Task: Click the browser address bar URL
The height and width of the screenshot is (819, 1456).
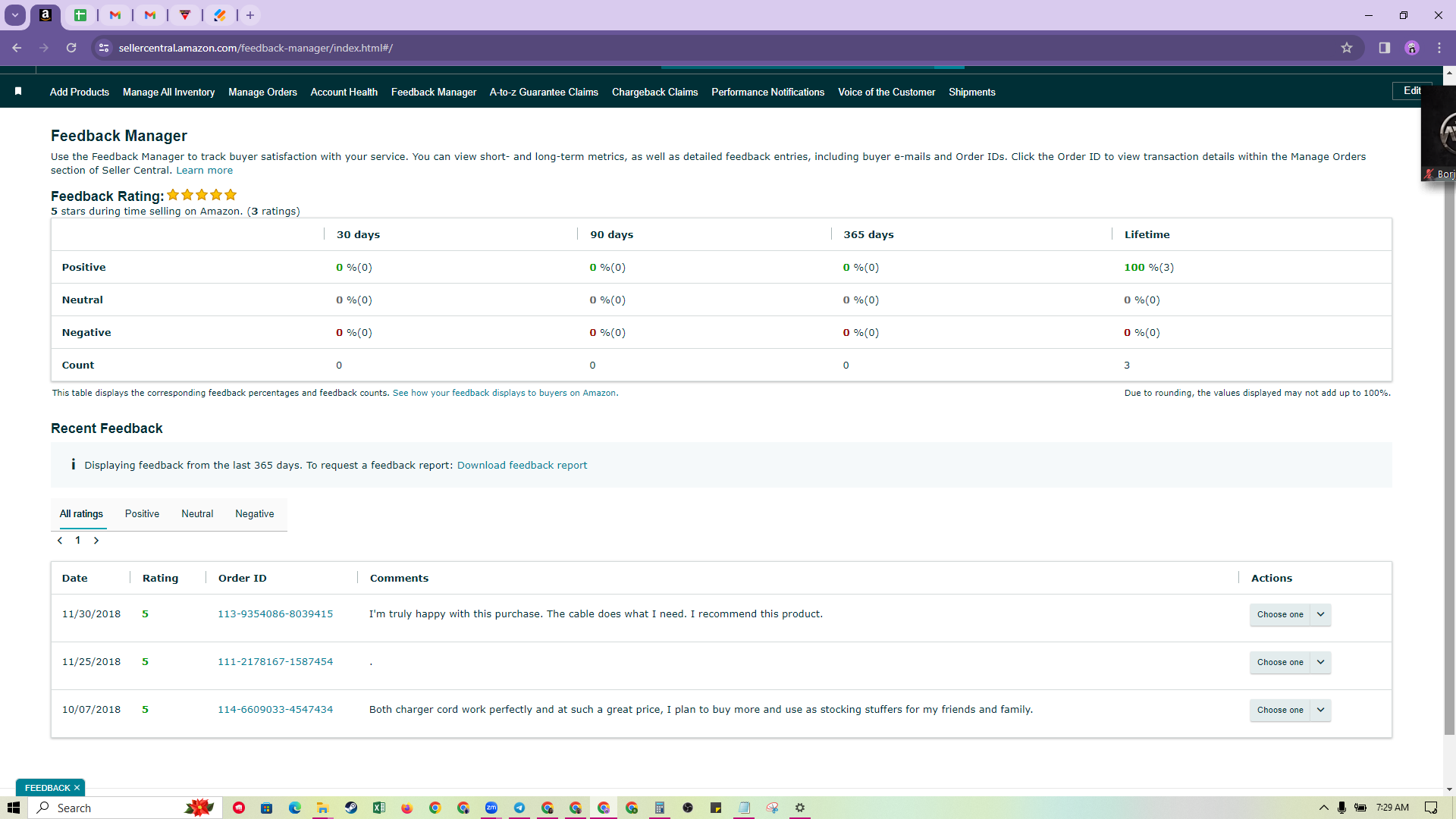Action: [x=256, y=48]
